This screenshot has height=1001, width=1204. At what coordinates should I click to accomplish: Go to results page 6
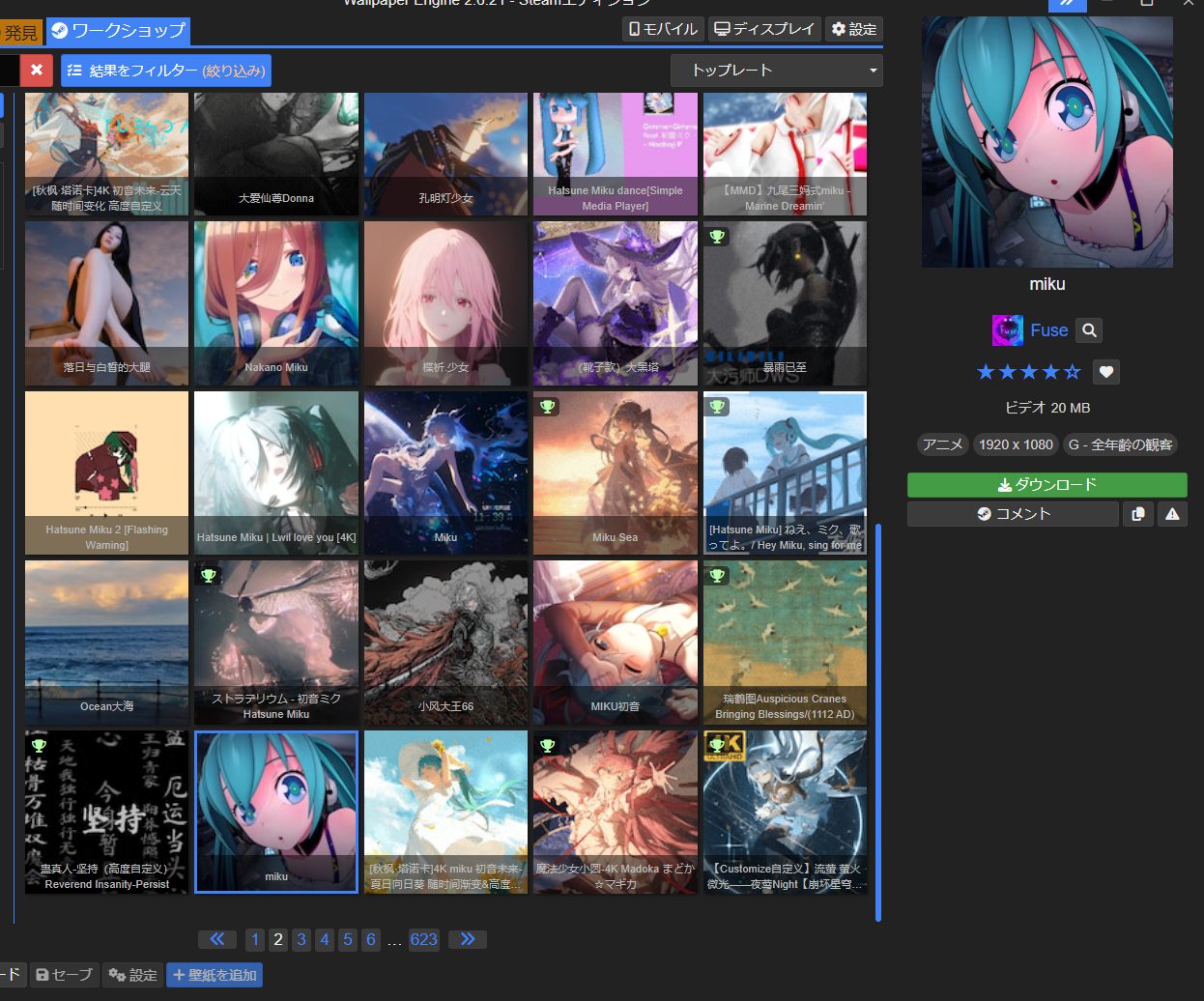(371, 939)
